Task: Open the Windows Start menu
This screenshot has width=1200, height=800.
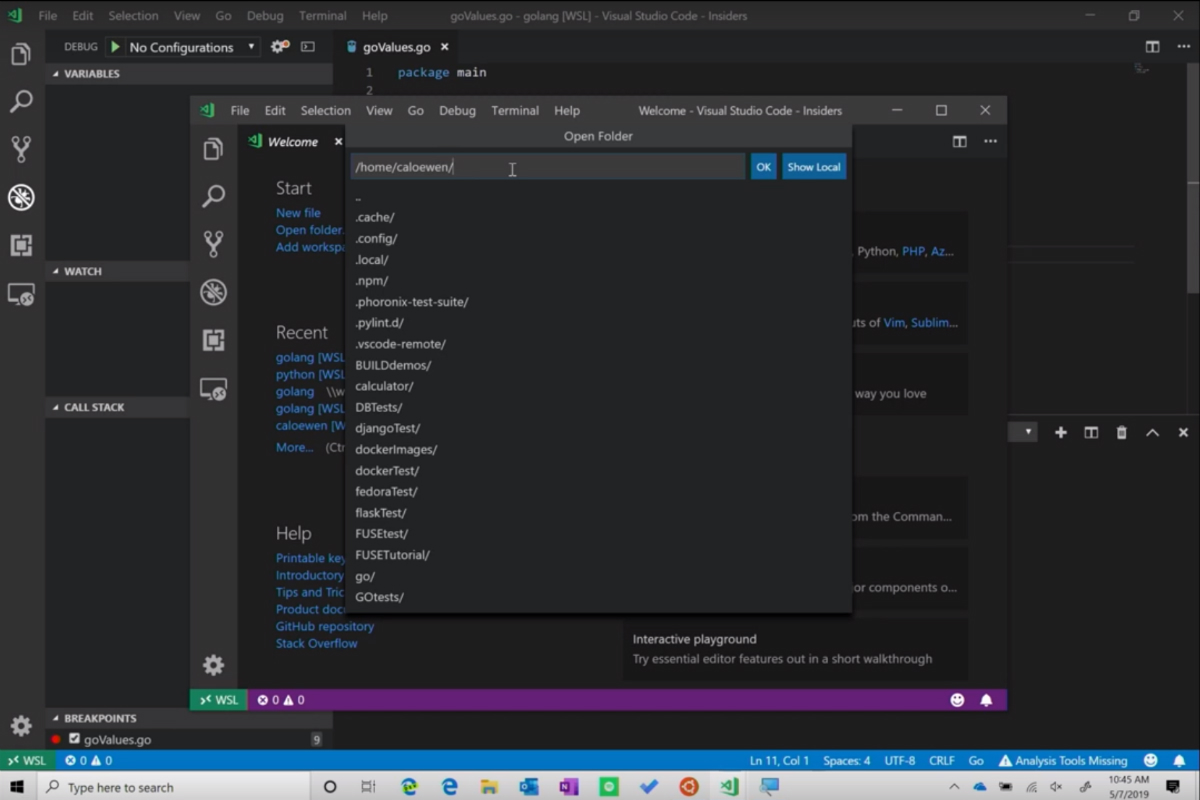Action: [x=17, y=787]
